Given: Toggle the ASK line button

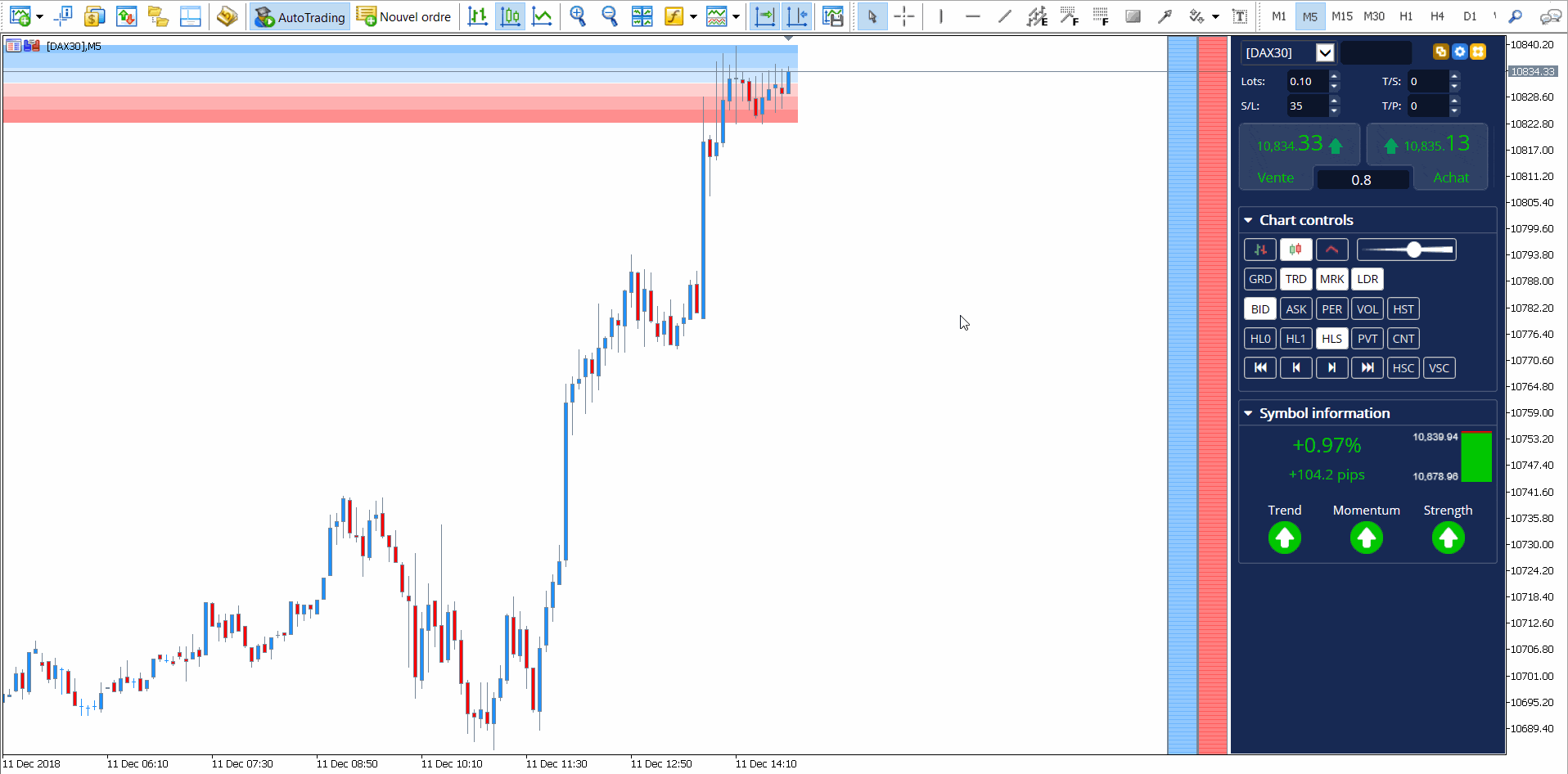Looking at the screenshot, I should pyautogui.click(x=1296, y=309).
